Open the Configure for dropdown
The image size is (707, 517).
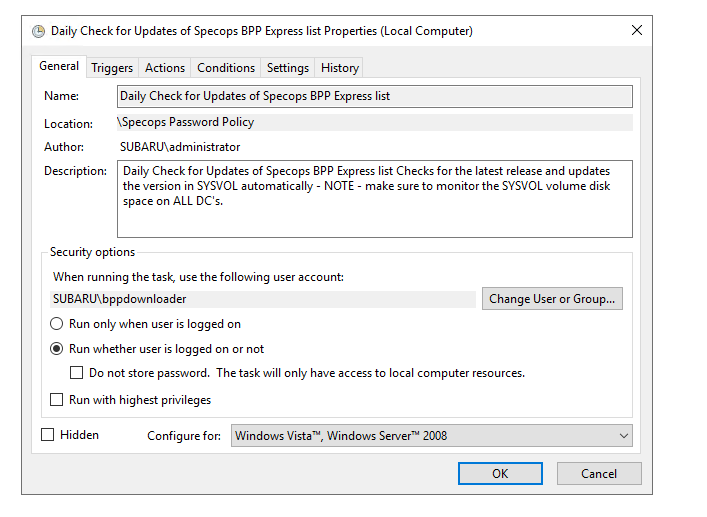(432, 436)
